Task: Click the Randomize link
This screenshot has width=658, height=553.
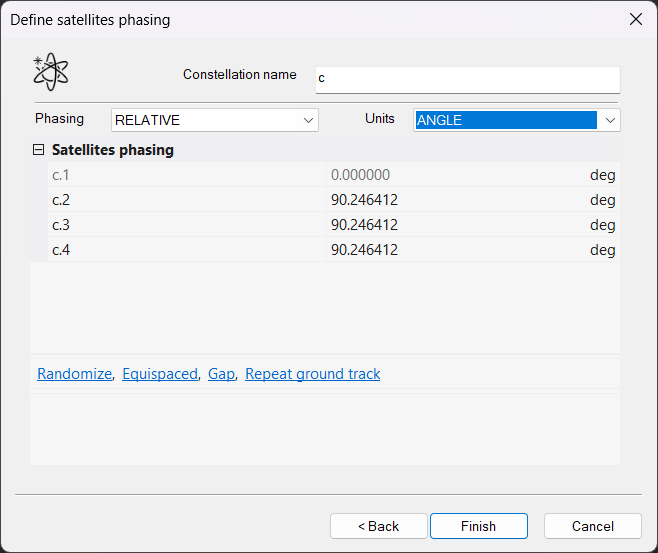Action: [x=74, y=374]
